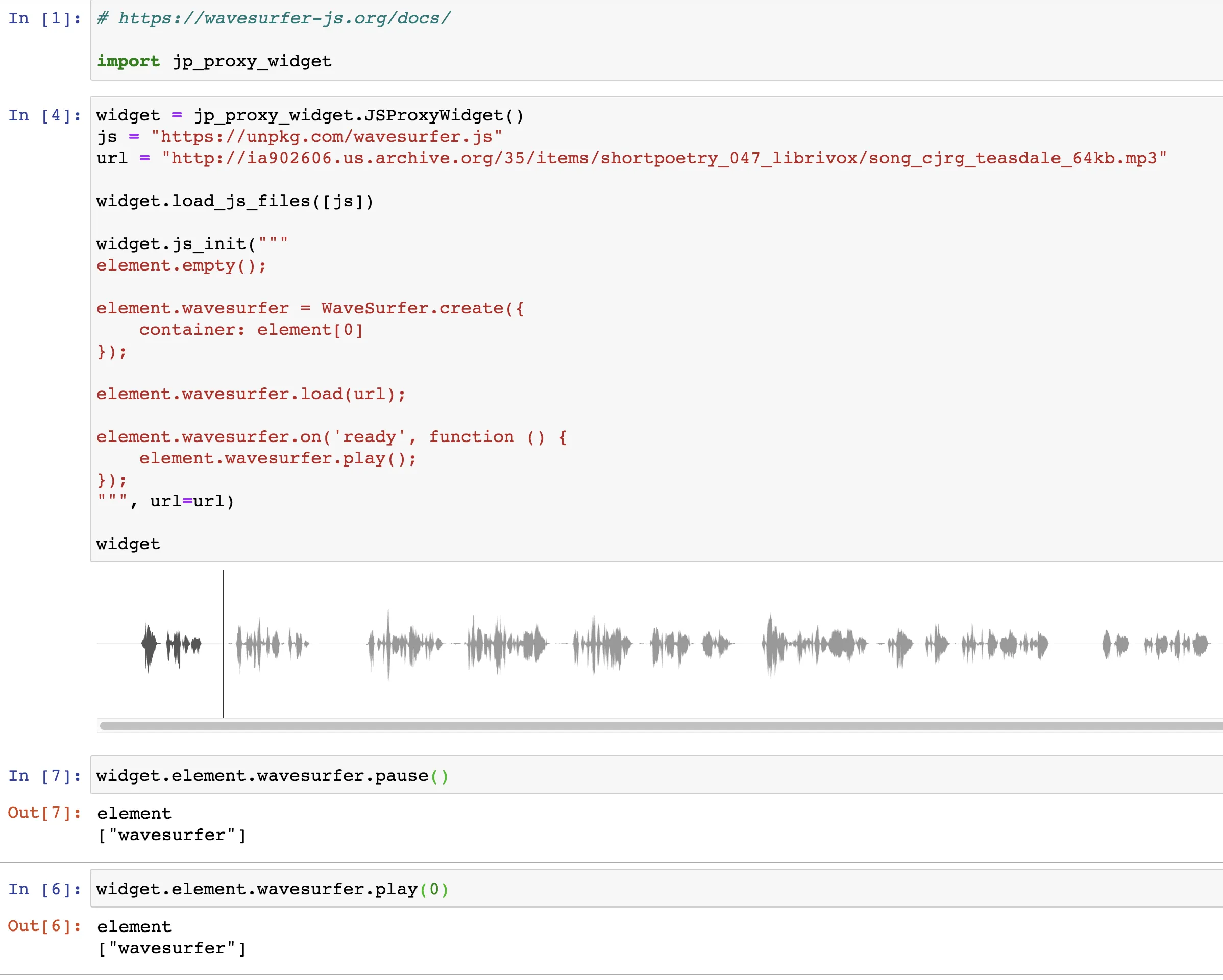Click the unpkg.com wavesurfer.js URL string

click(x=326, y=137)
